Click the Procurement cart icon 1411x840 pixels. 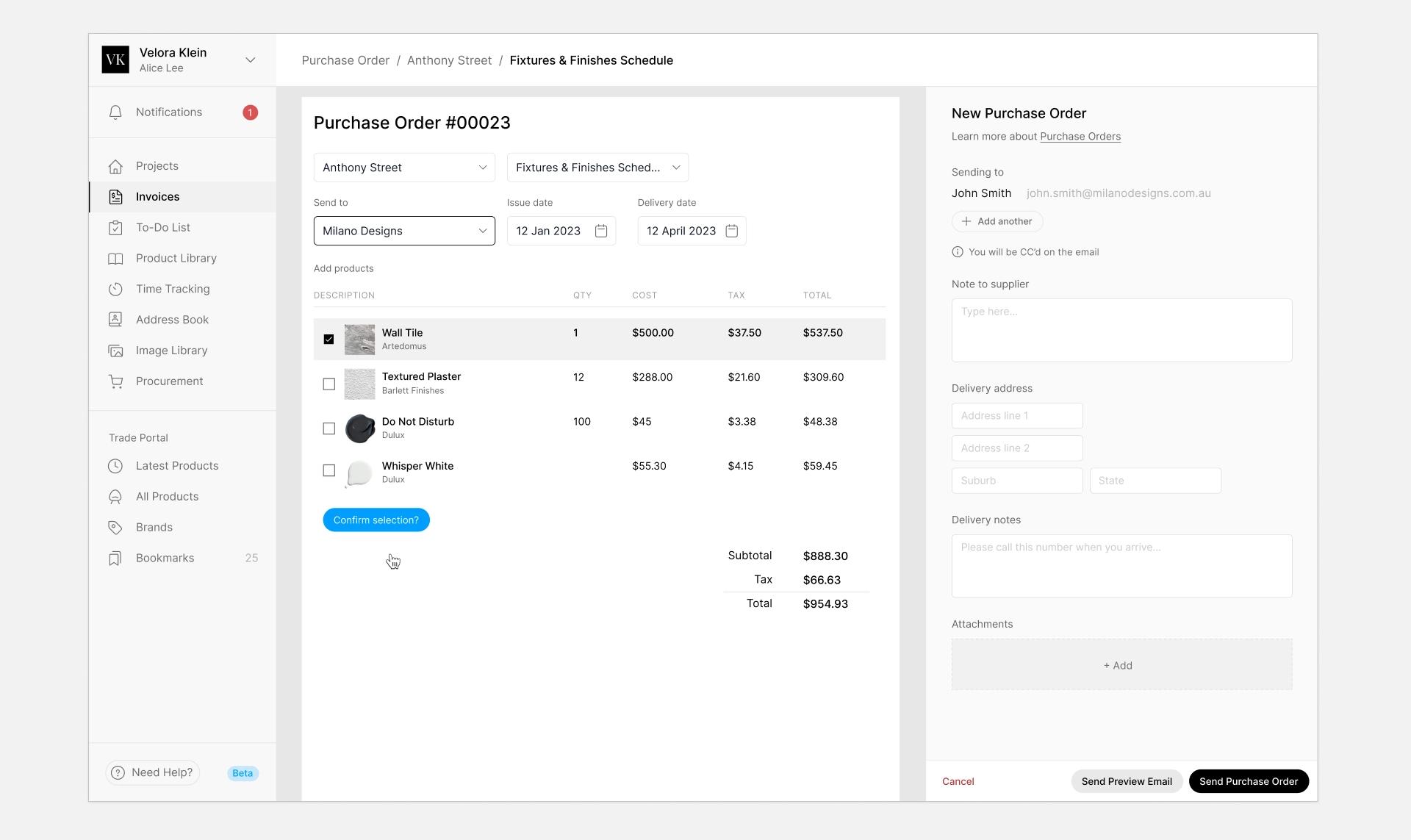[x=115, y=381]
